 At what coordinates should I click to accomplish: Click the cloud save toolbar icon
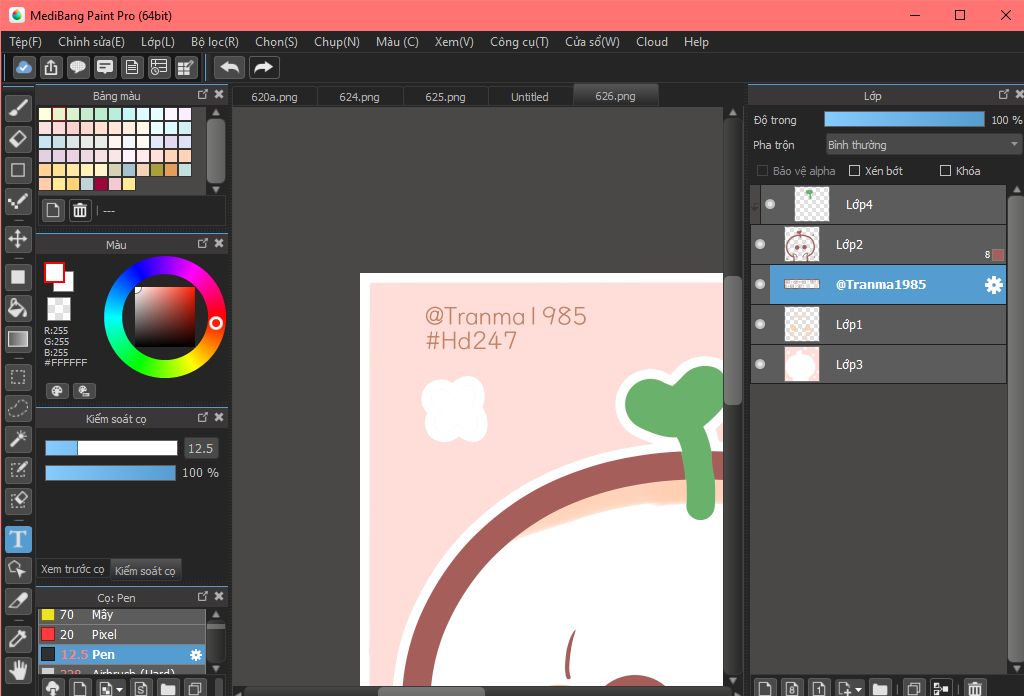coord(24,67)
